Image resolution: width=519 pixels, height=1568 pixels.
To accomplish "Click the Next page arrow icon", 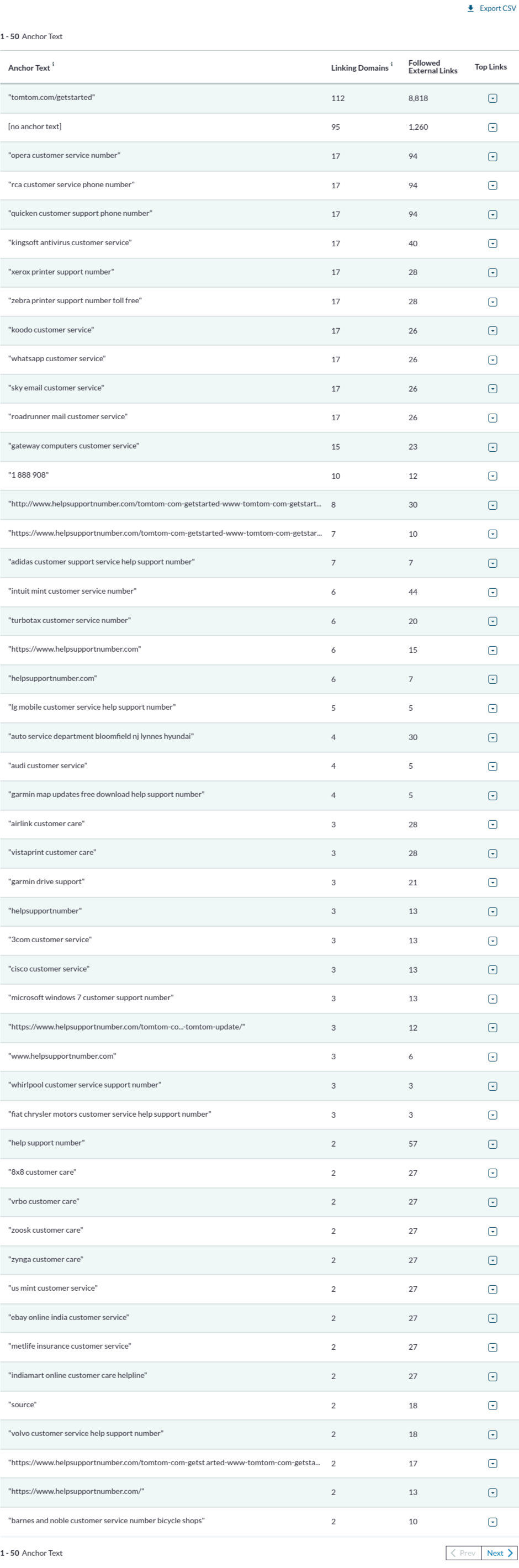I will (510, 1553).
